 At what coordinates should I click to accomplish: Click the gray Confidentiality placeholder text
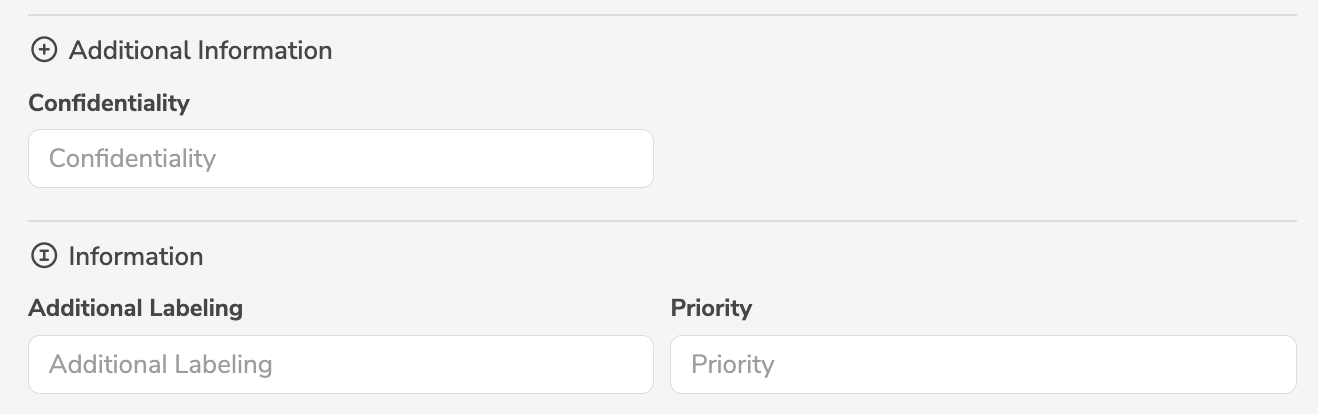(132, 159)
